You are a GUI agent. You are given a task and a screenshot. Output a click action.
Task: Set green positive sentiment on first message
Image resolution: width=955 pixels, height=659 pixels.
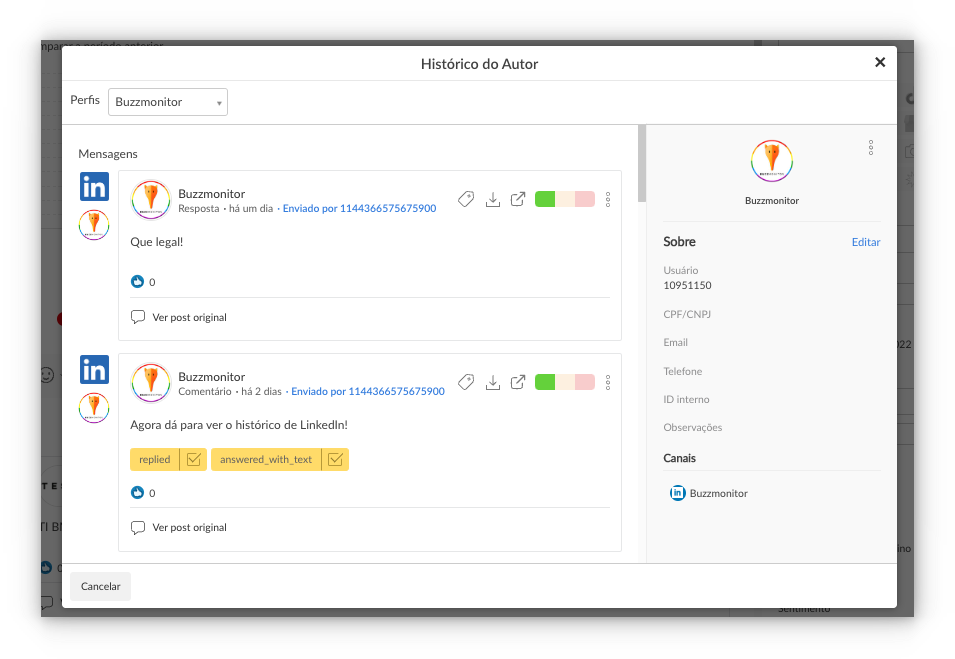545,199
